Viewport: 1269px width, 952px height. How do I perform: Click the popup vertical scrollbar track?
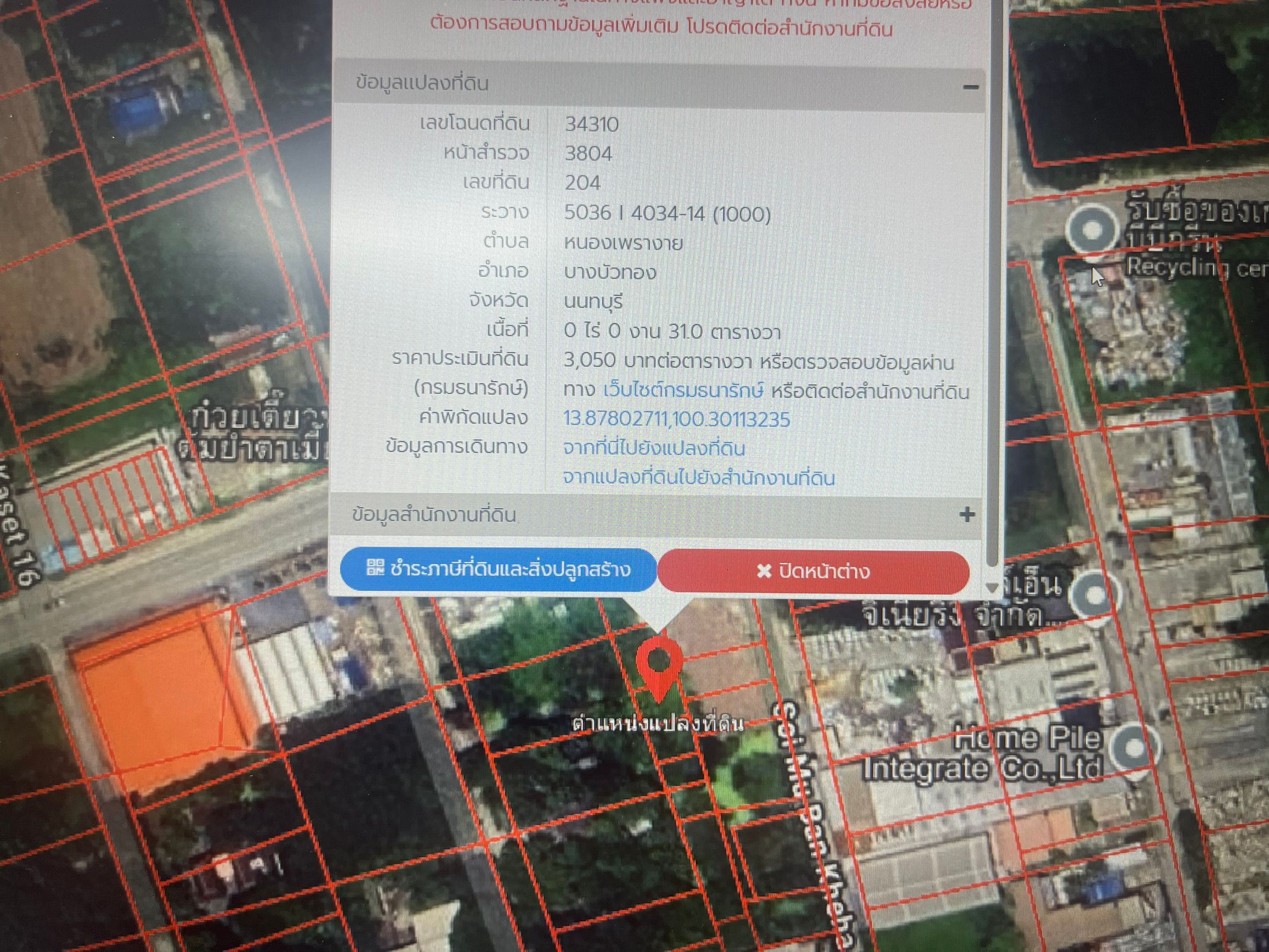[996, 287]
